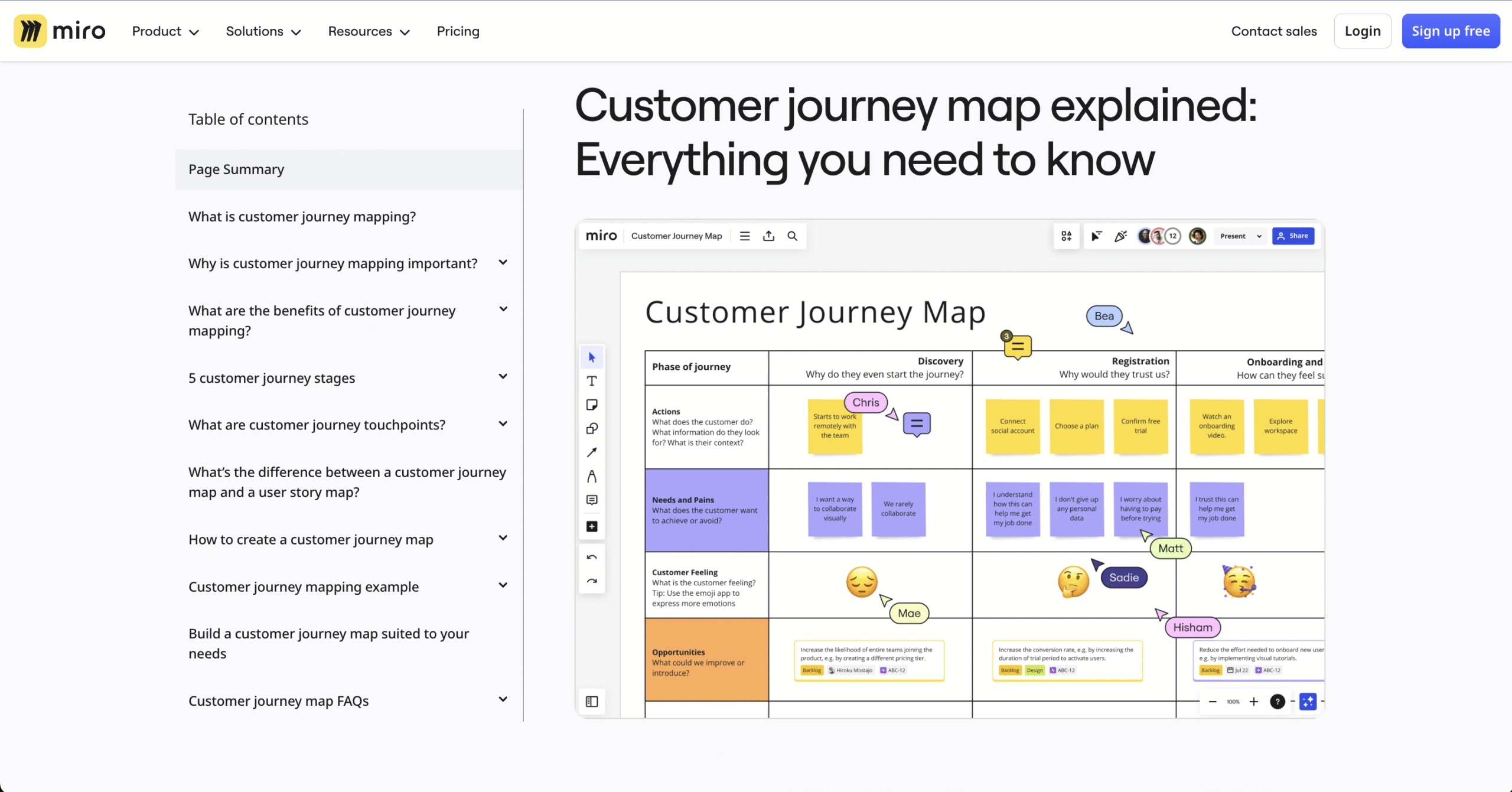Click the undo arrow in board toolbar
1512x792 pixels.
pos(592,558)
